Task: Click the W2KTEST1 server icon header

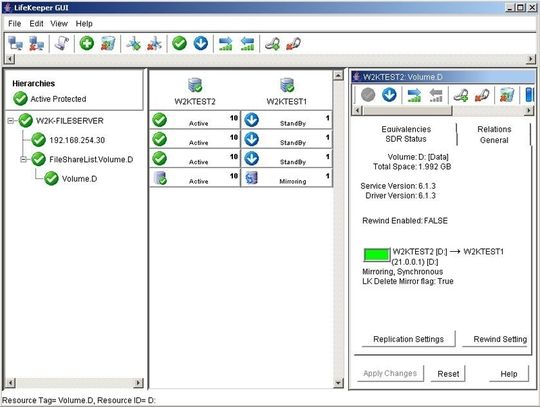Action: click(x=287, y=85)
